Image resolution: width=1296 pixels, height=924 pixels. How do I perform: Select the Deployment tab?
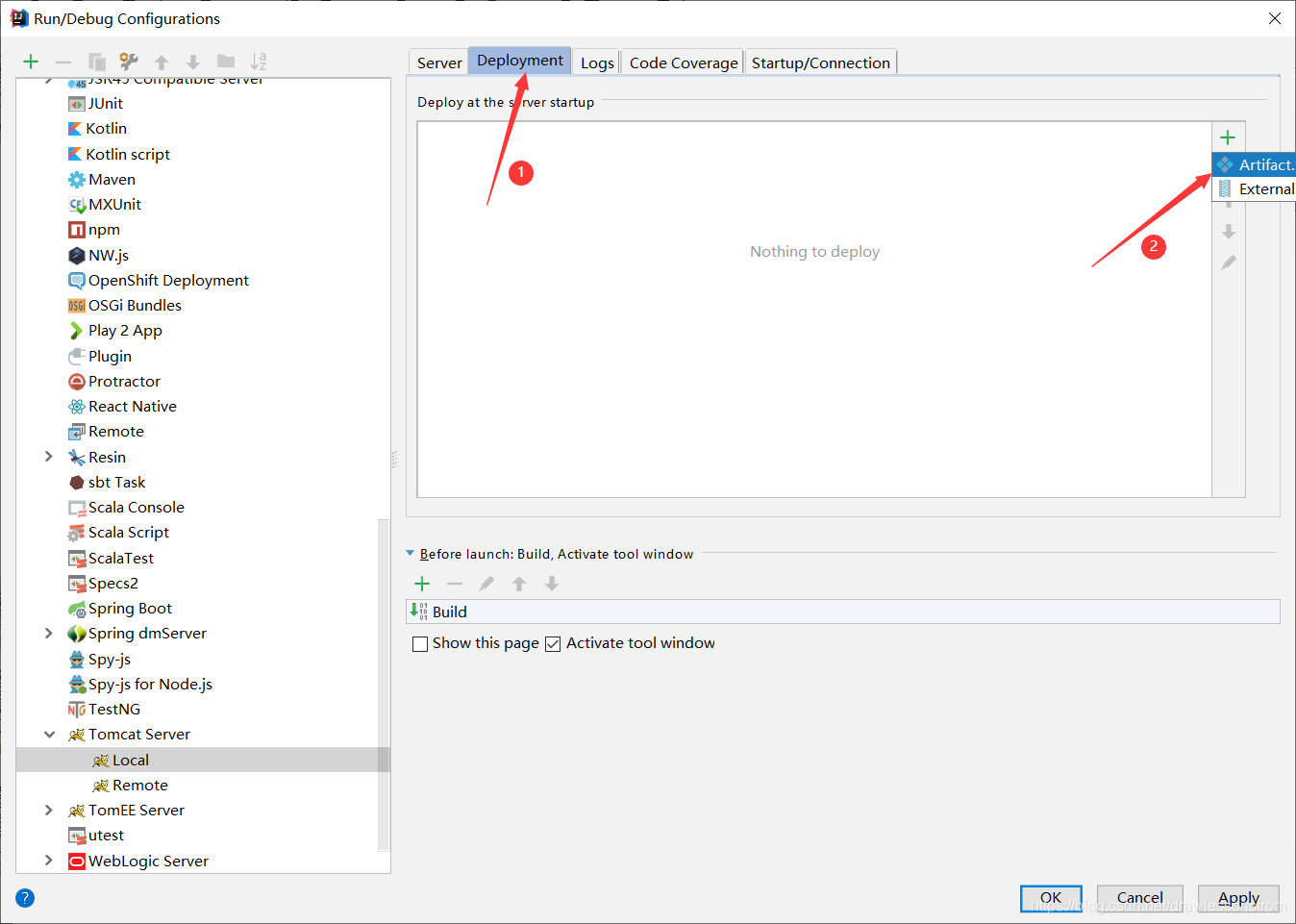(x=520, y=61)
